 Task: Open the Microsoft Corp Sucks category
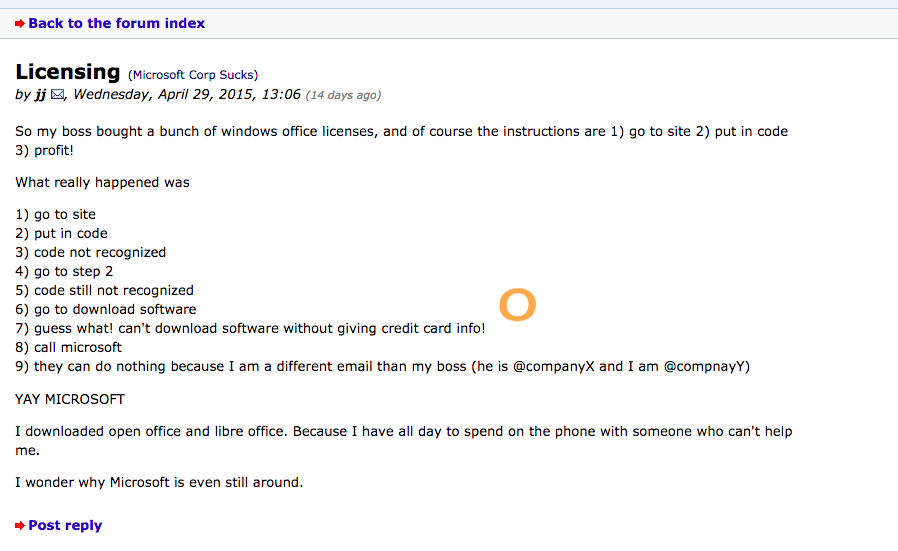tap(193, 75)
